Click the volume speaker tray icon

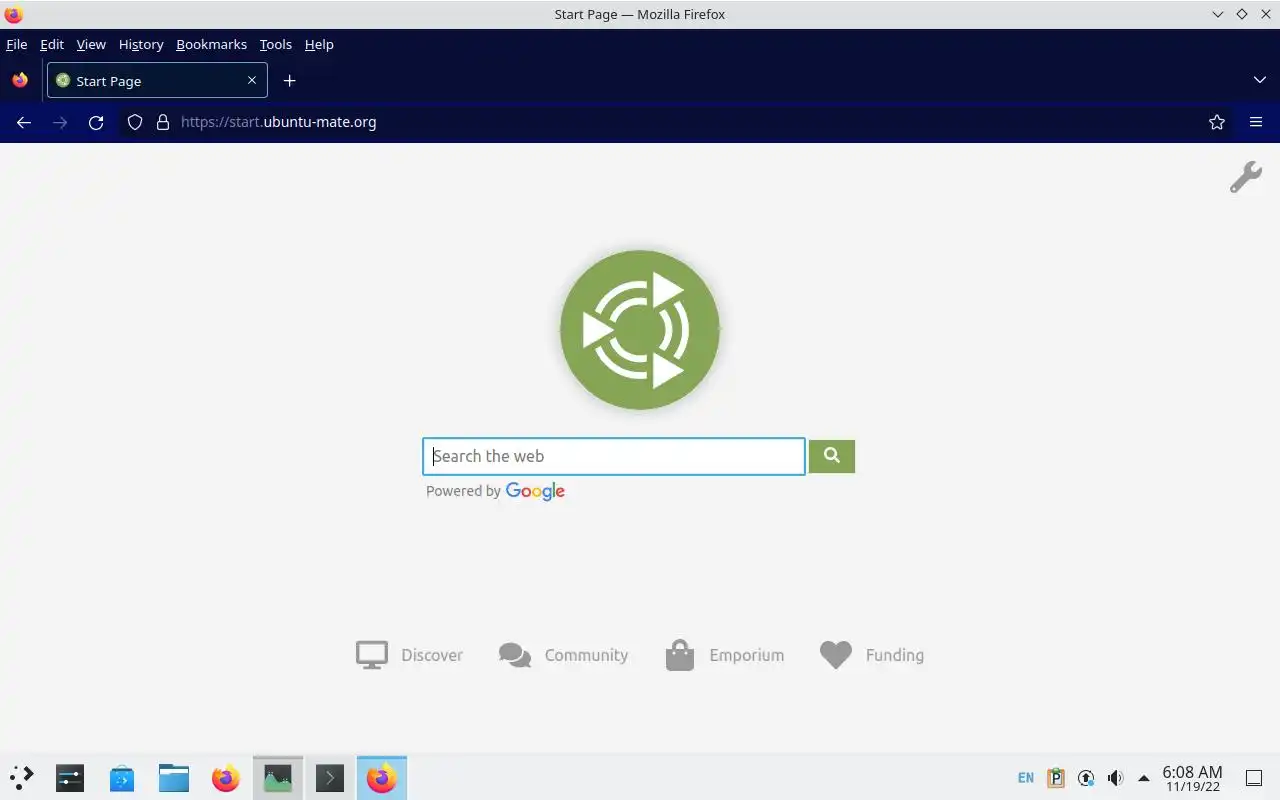click(1115, 777)
